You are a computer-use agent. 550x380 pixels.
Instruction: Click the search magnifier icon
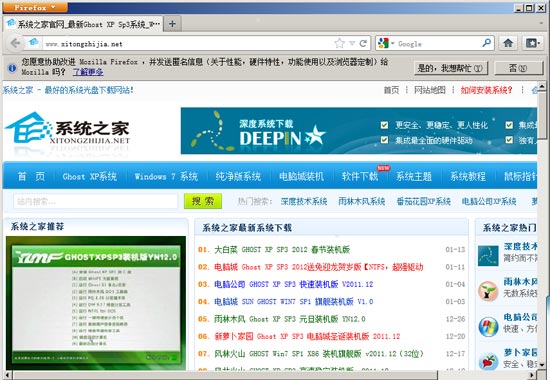coord(487,43)
